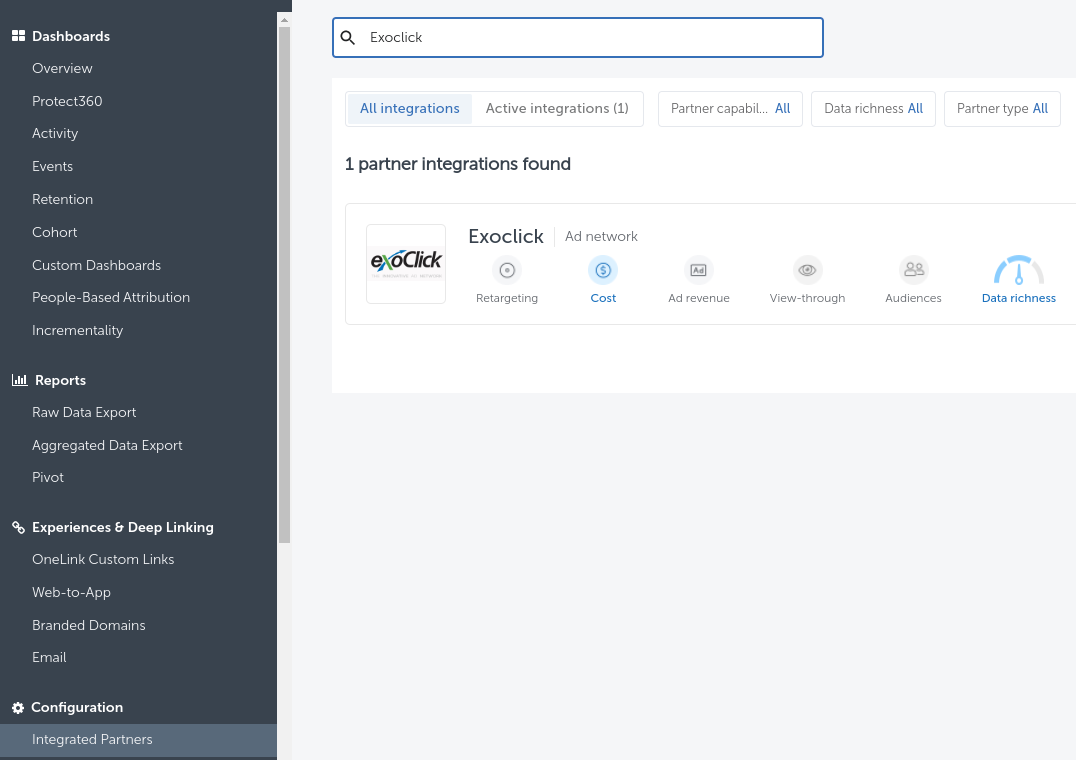The width and height of the screenshot is (1076, 760).
Task: Open the Exoclick partner name link
Action: point(506,237)
